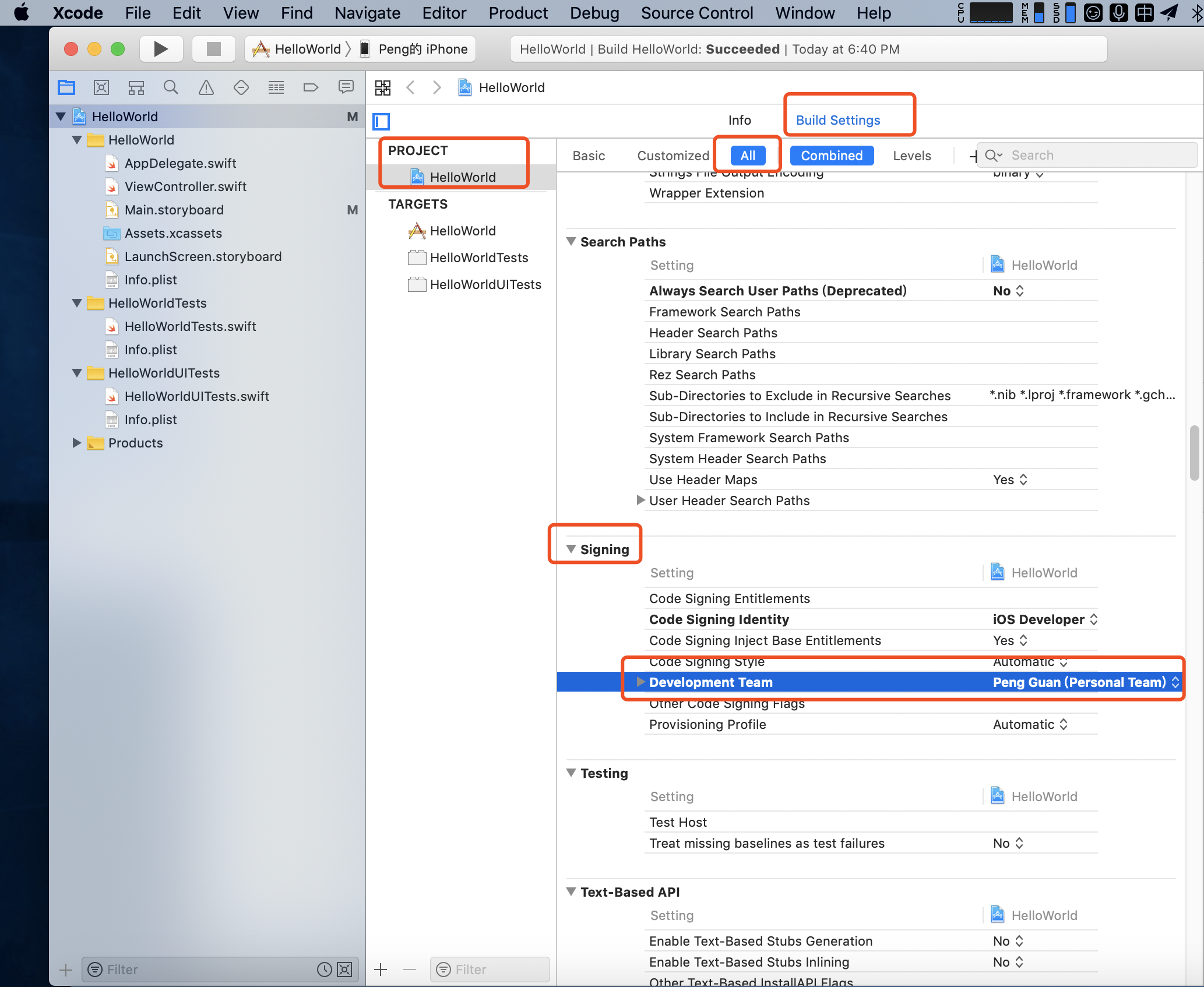Select Levels settings view
Image resolution: width=1204 pixels, height=987 pixels.
pos(912,156)
